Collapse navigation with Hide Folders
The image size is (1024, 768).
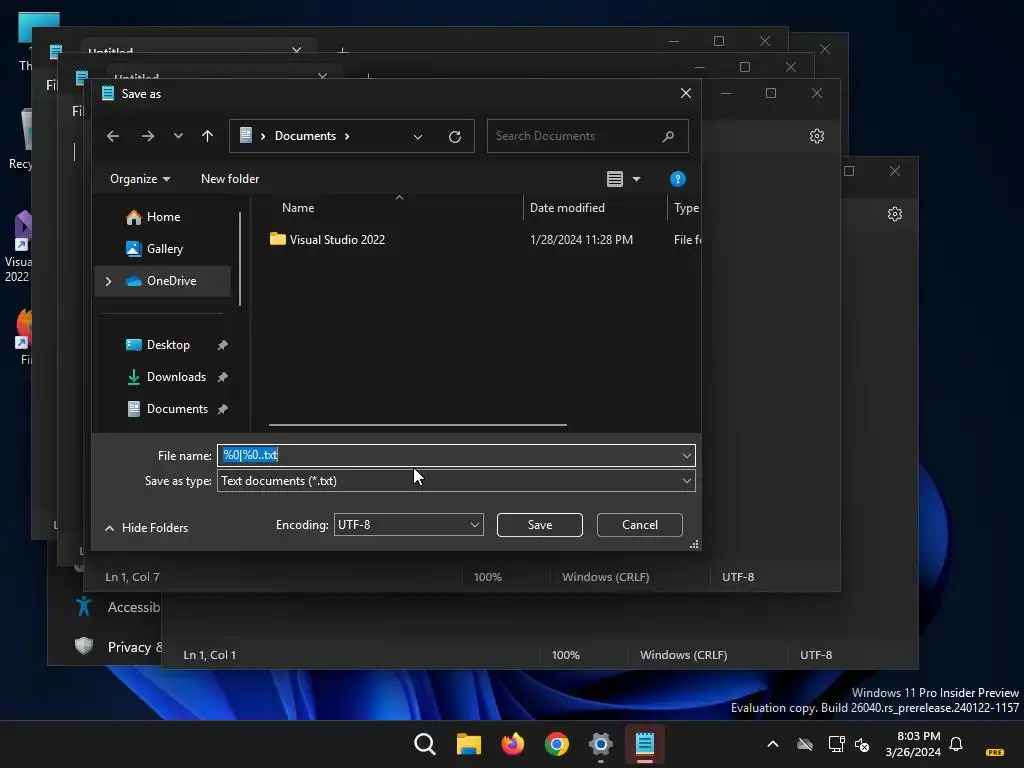tap(146, 528)
